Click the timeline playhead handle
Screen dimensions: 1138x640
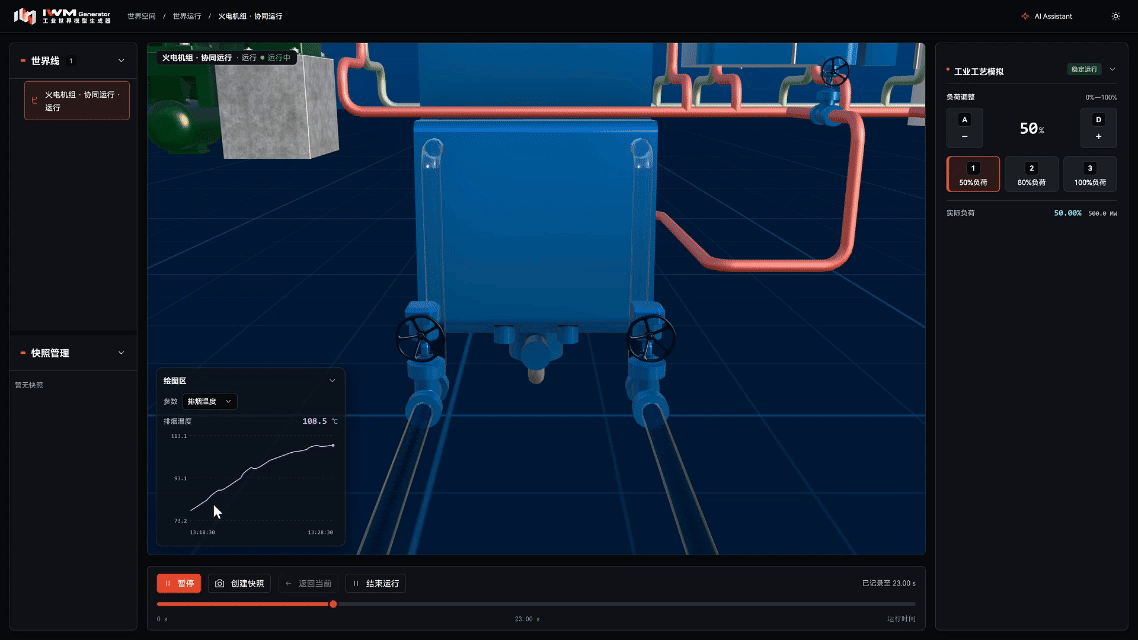coord(333,604)
